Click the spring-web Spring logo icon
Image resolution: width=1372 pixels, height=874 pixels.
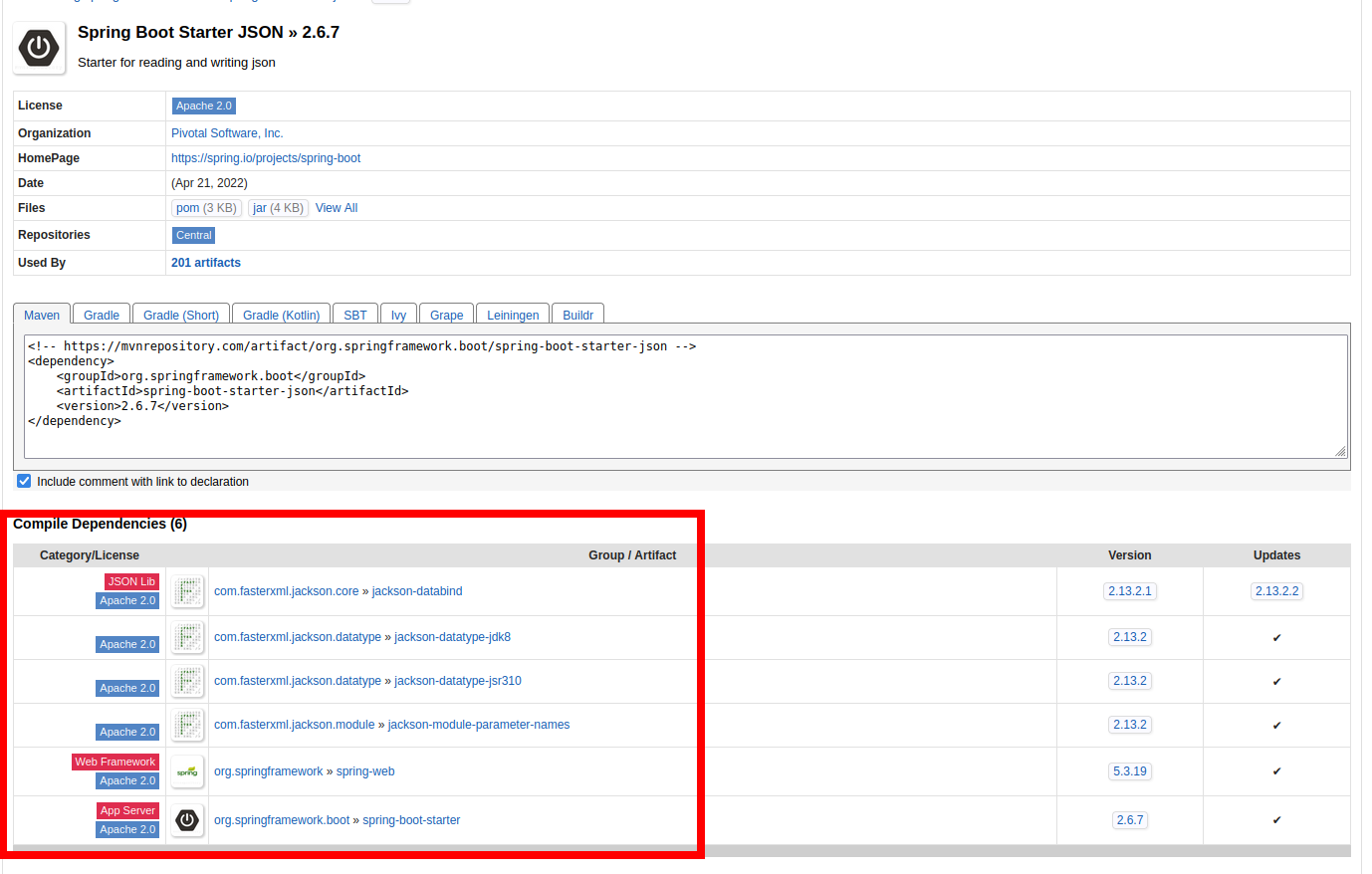187,771
